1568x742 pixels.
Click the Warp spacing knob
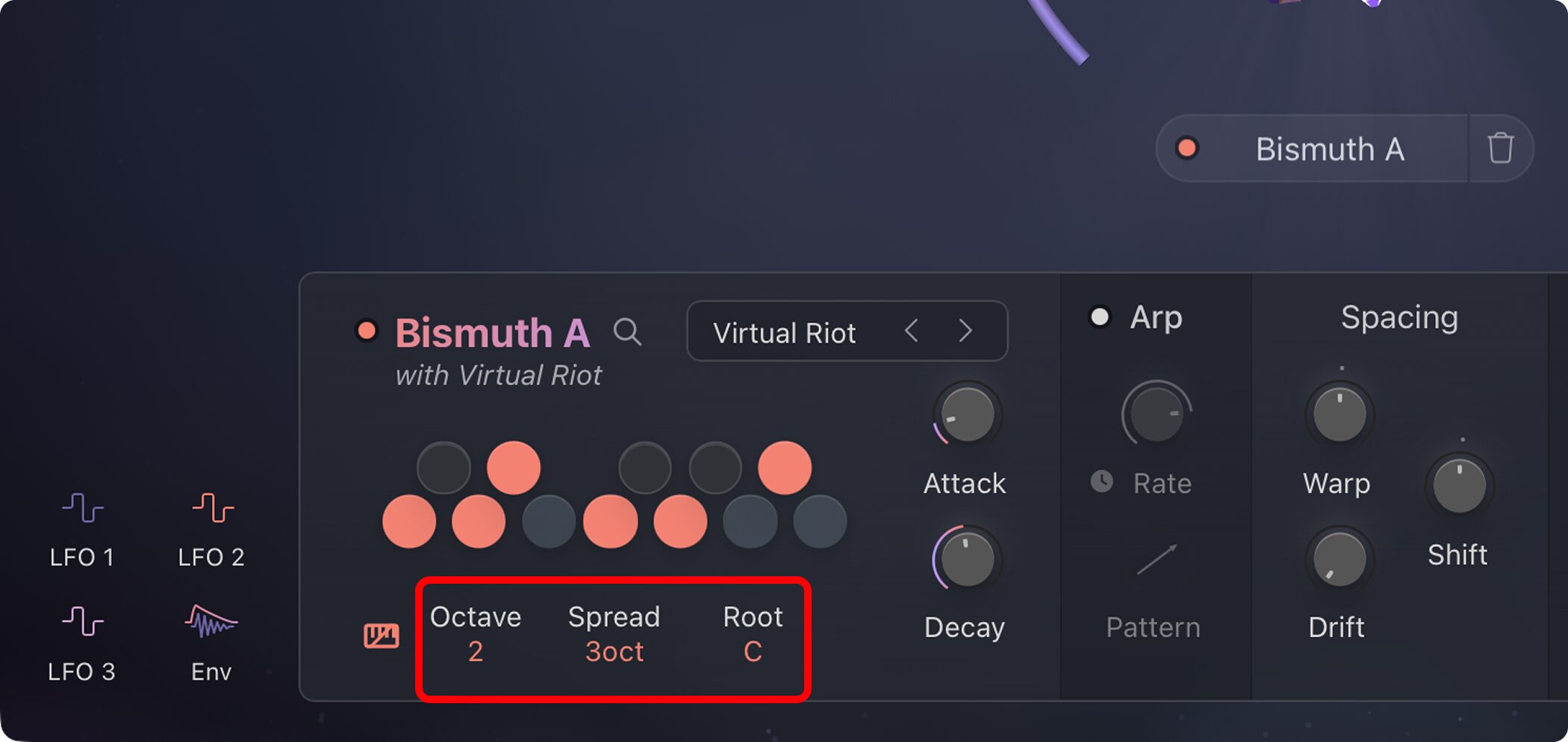(x=1340, y=414)
